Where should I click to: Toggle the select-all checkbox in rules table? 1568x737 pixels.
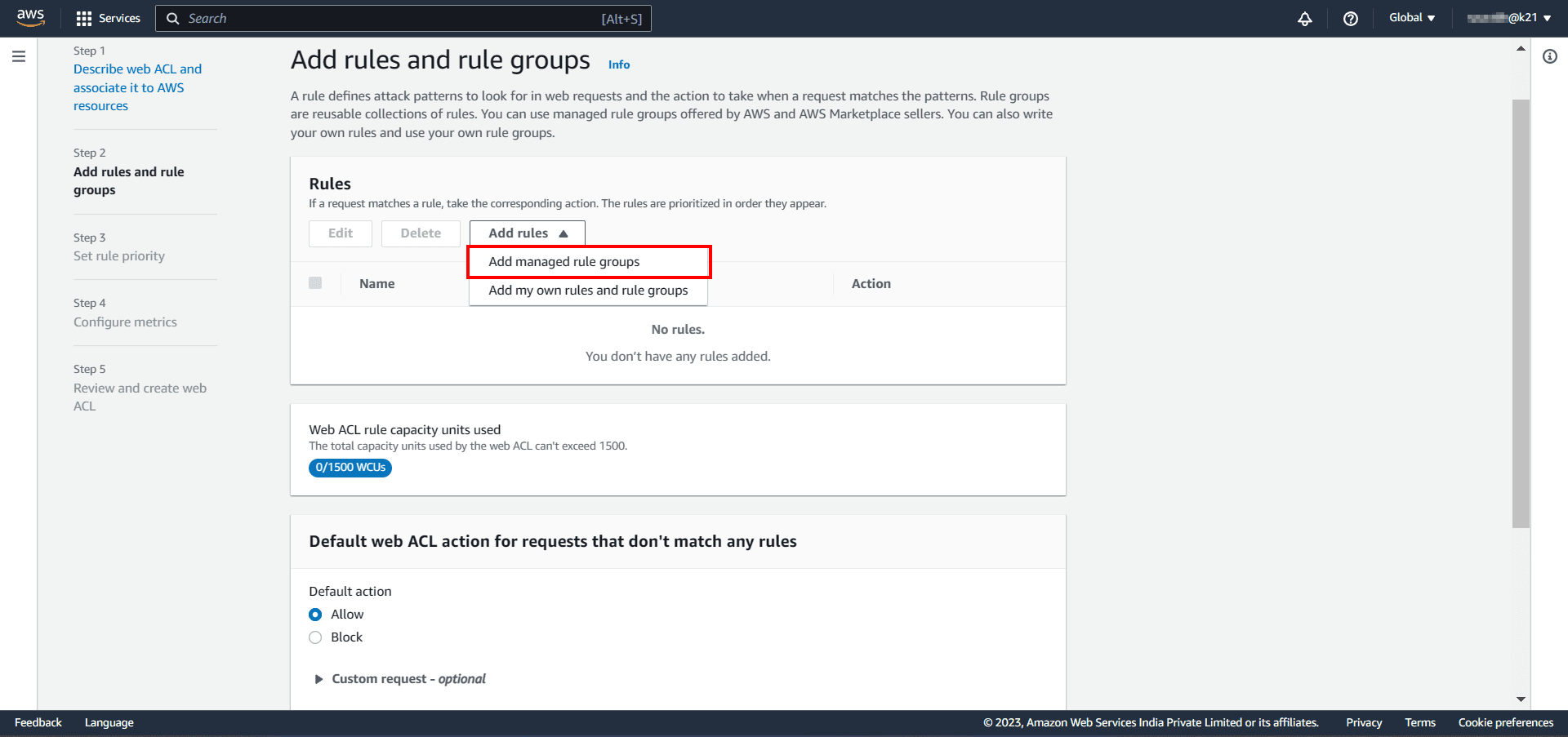(315, 283)
